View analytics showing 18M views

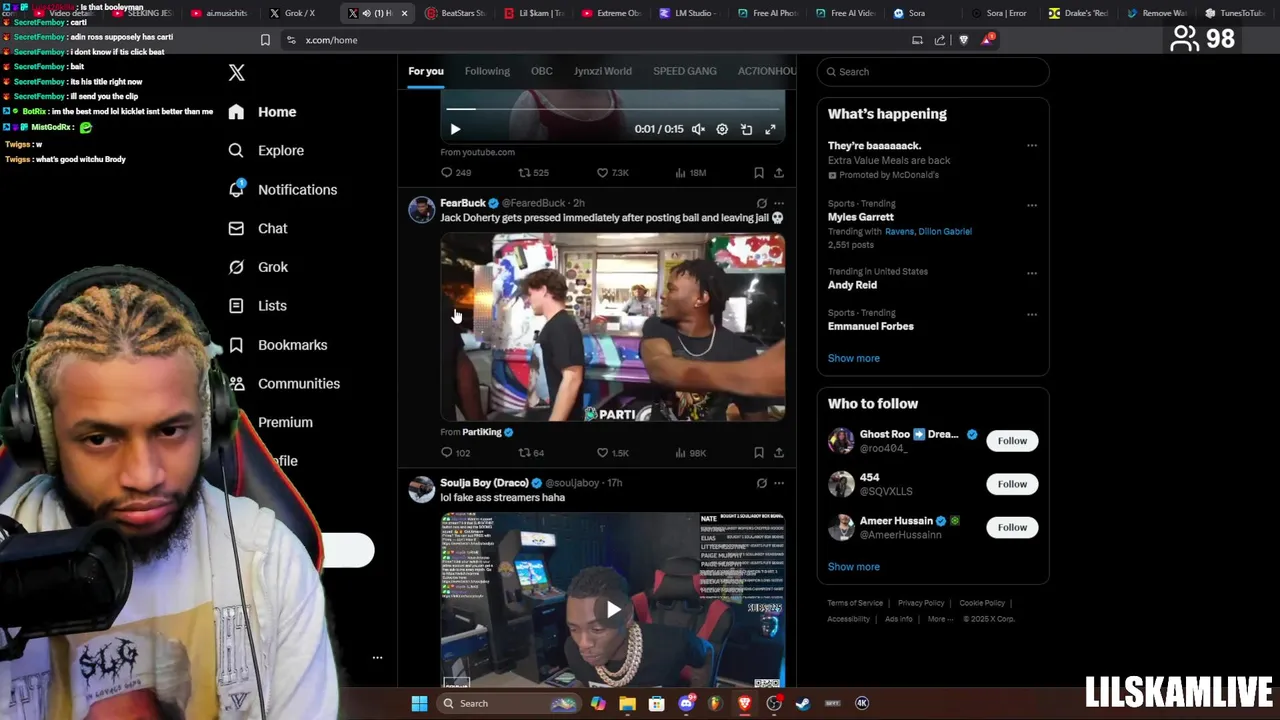[690, 172]
